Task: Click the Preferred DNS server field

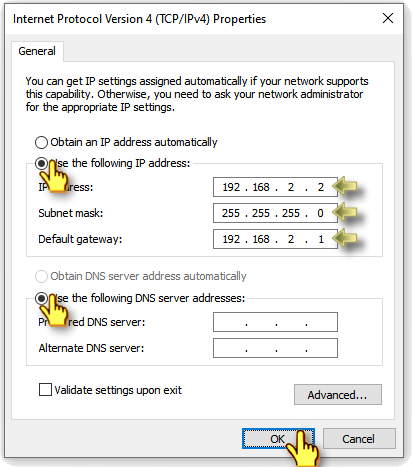Action: pos(275,322)
